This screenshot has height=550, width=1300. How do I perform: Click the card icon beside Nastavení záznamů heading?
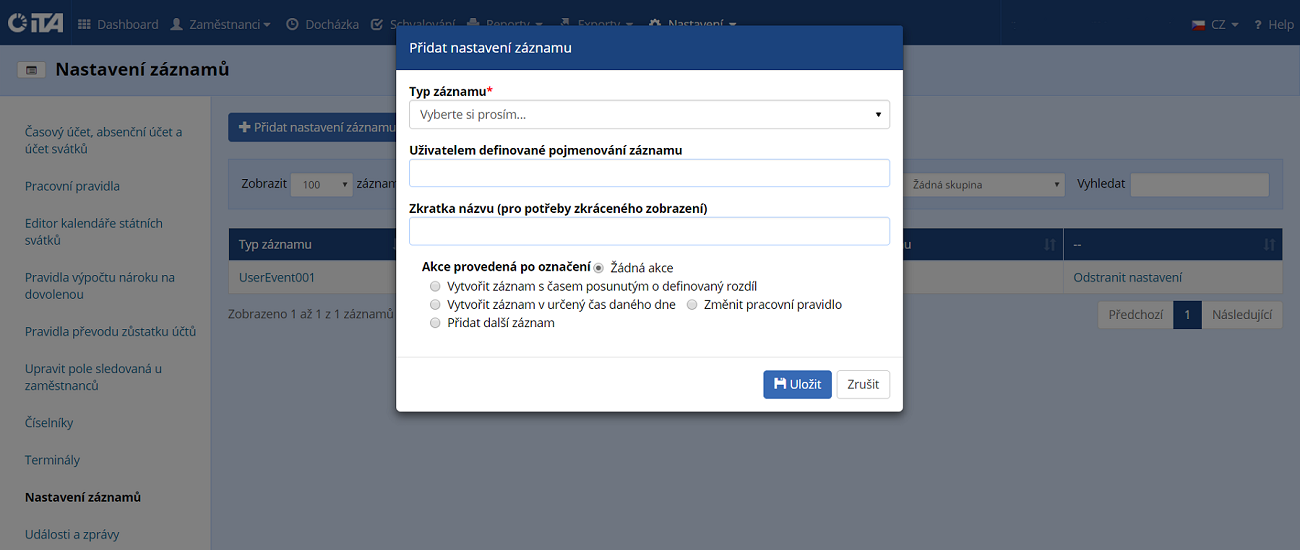(31, 70)
